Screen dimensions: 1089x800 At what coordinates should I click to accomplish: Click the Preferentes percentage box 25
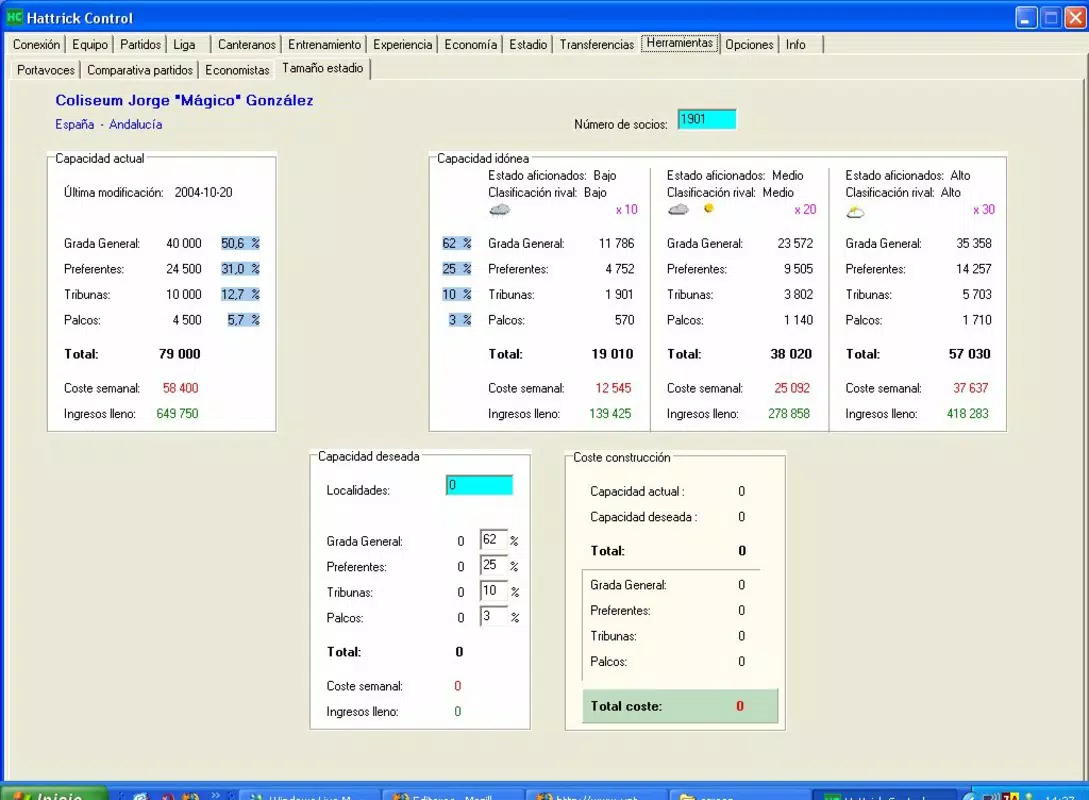(x=493, y=565)
